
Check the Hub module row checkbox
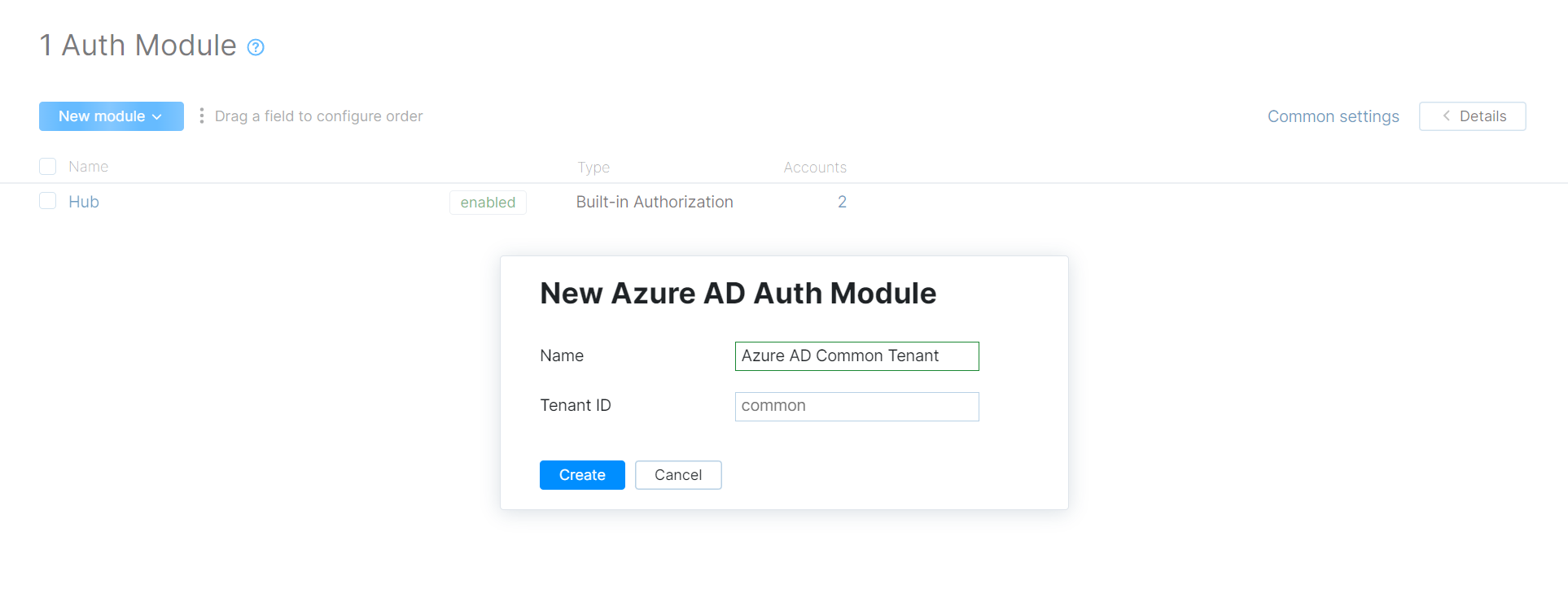48,201
